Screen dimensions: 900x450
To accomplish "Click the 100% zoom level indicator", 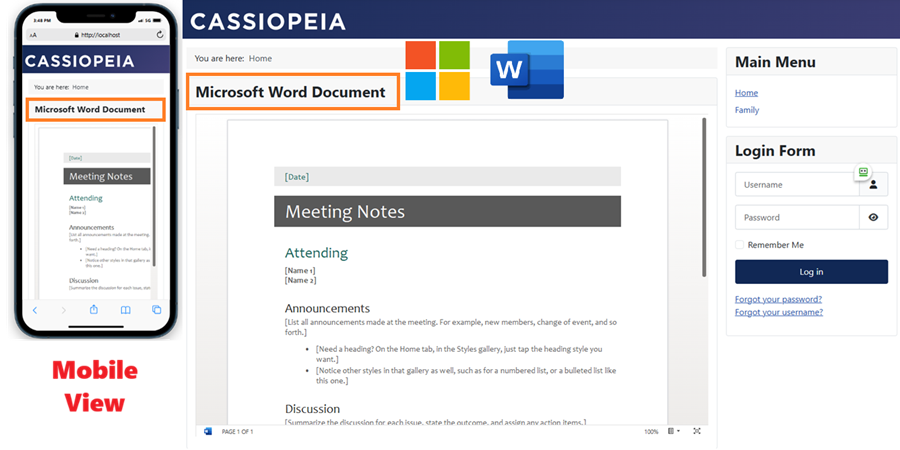I will pyautogui.click(x=651, y=431).
